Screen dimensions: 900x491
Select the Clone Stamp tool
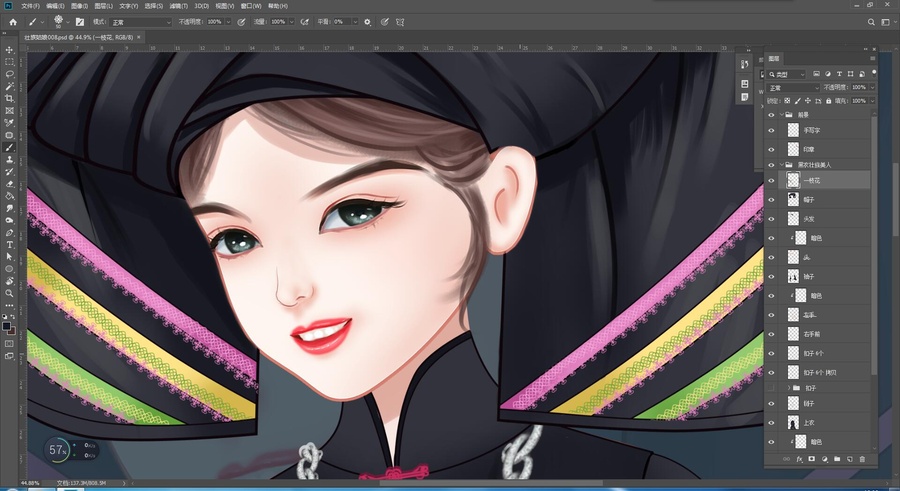point(9,160)
